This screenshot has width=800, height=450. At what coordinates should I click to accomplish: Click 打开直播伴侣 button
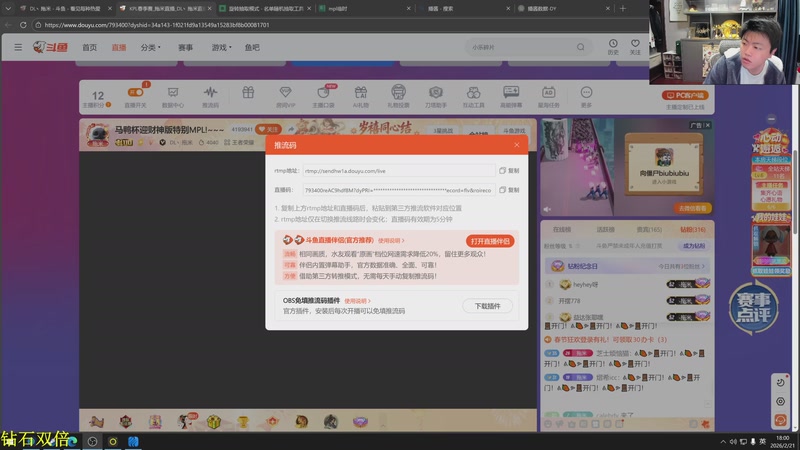point(490,241)
